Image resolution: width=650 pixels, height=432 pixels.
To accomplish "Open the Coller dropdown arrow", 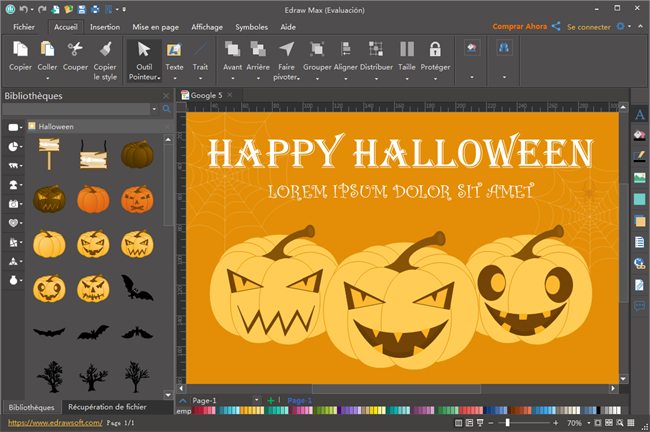I will (x=47, y=76).
